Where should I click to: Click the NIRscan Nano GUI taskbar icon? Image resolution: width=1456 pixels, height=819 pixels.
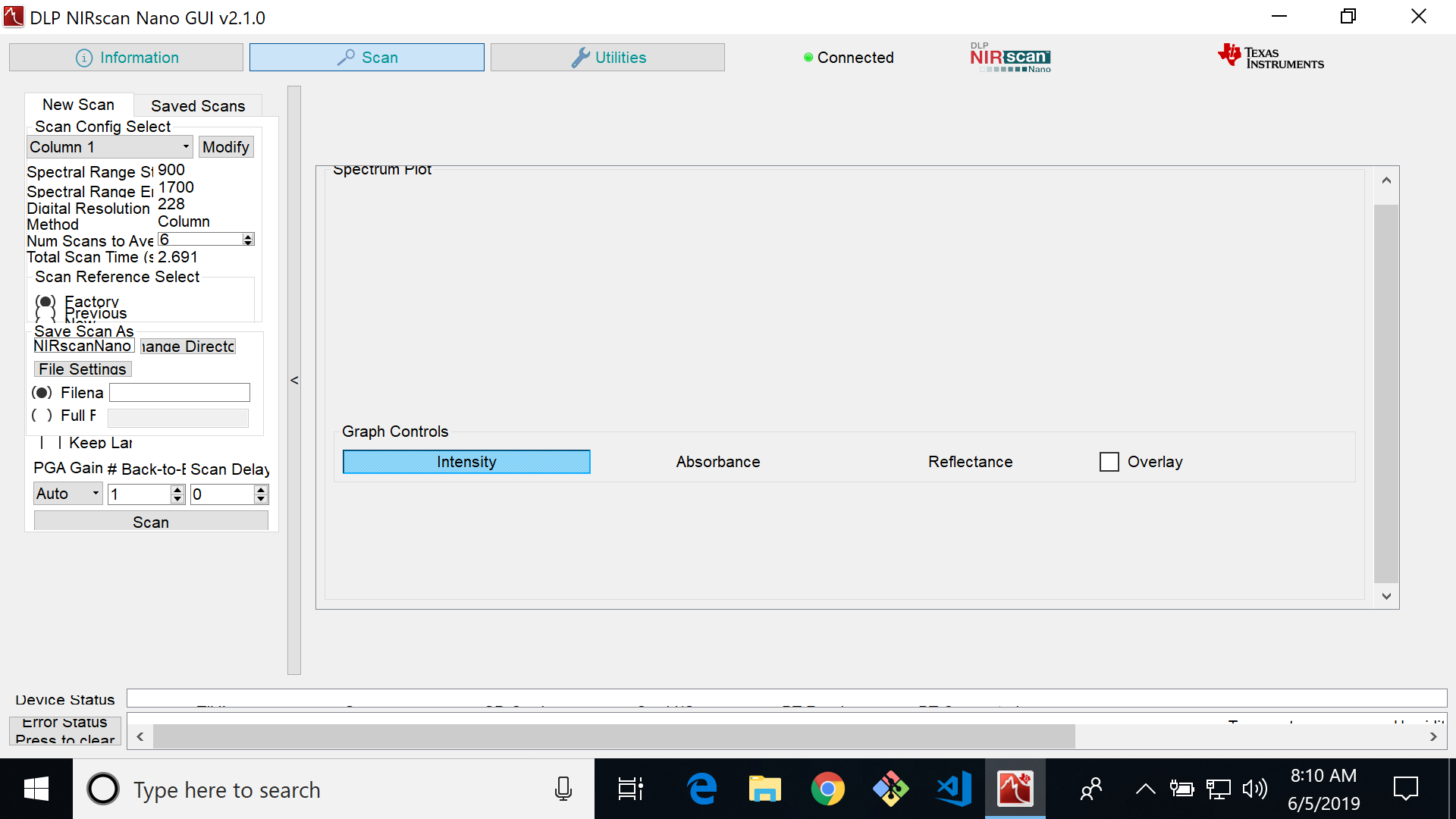(1015, 789)
